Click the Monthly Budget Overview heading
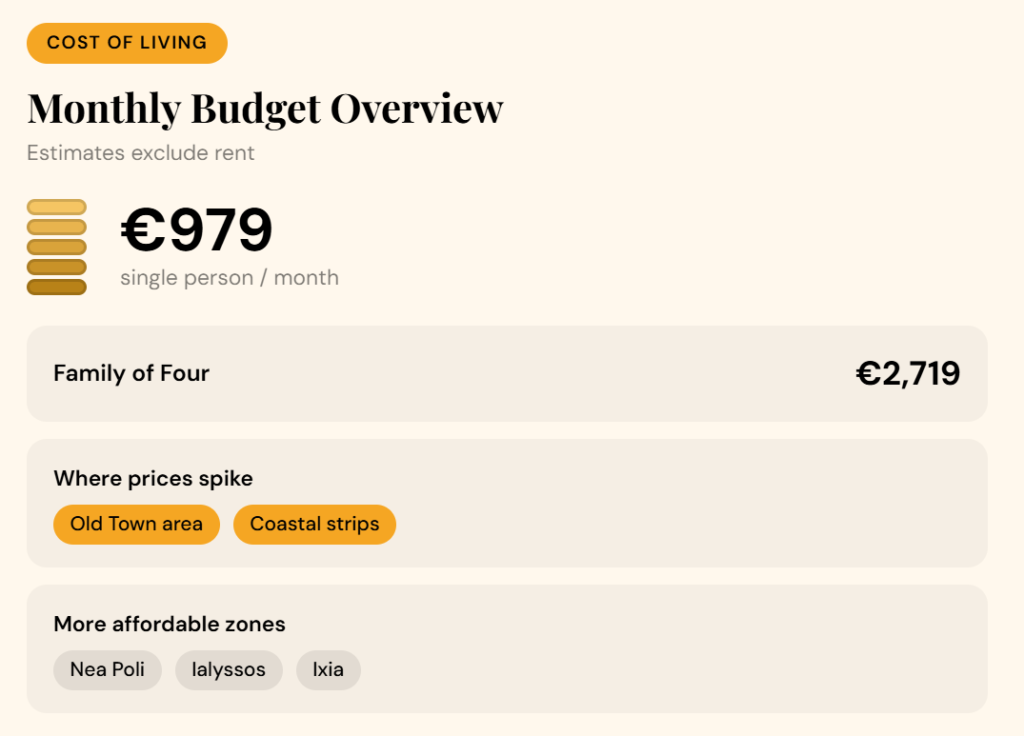Image resolution: width=1024 pixels, height=736 pixels. [x=265, y=108]
